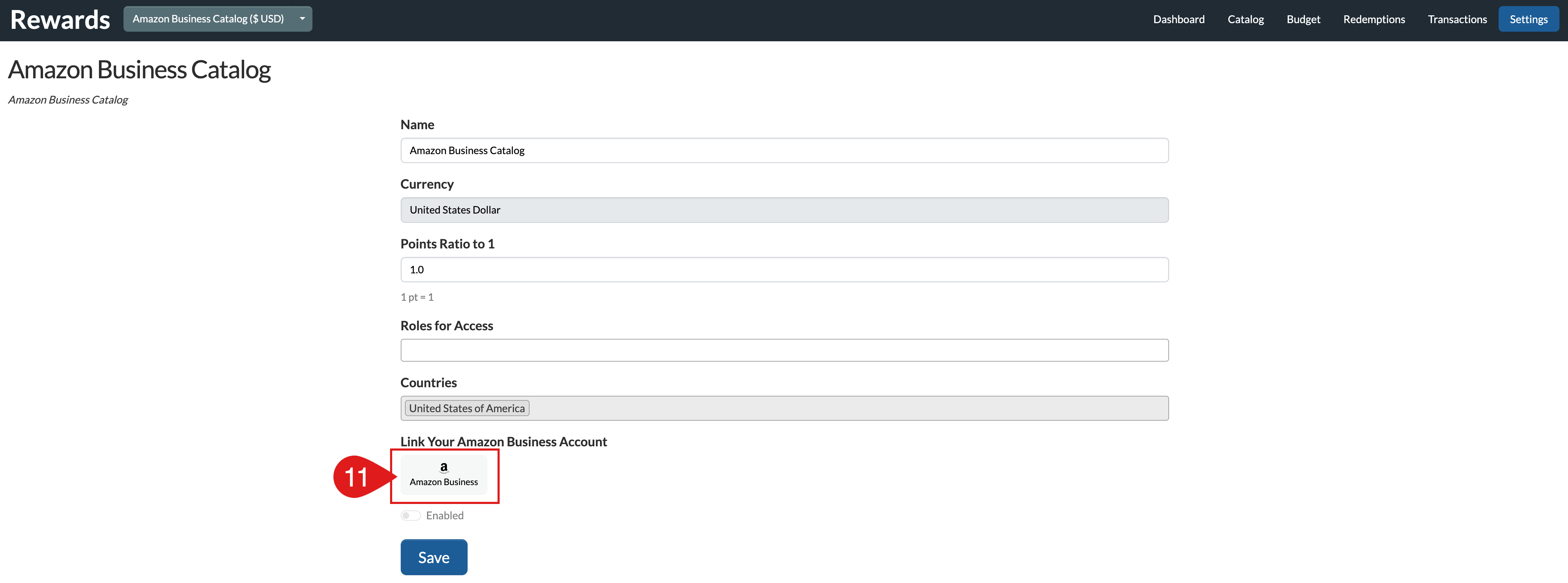Click the Amazon Business link account button
The height and width of the screenshot is (583, 1568).
point(444,474)
